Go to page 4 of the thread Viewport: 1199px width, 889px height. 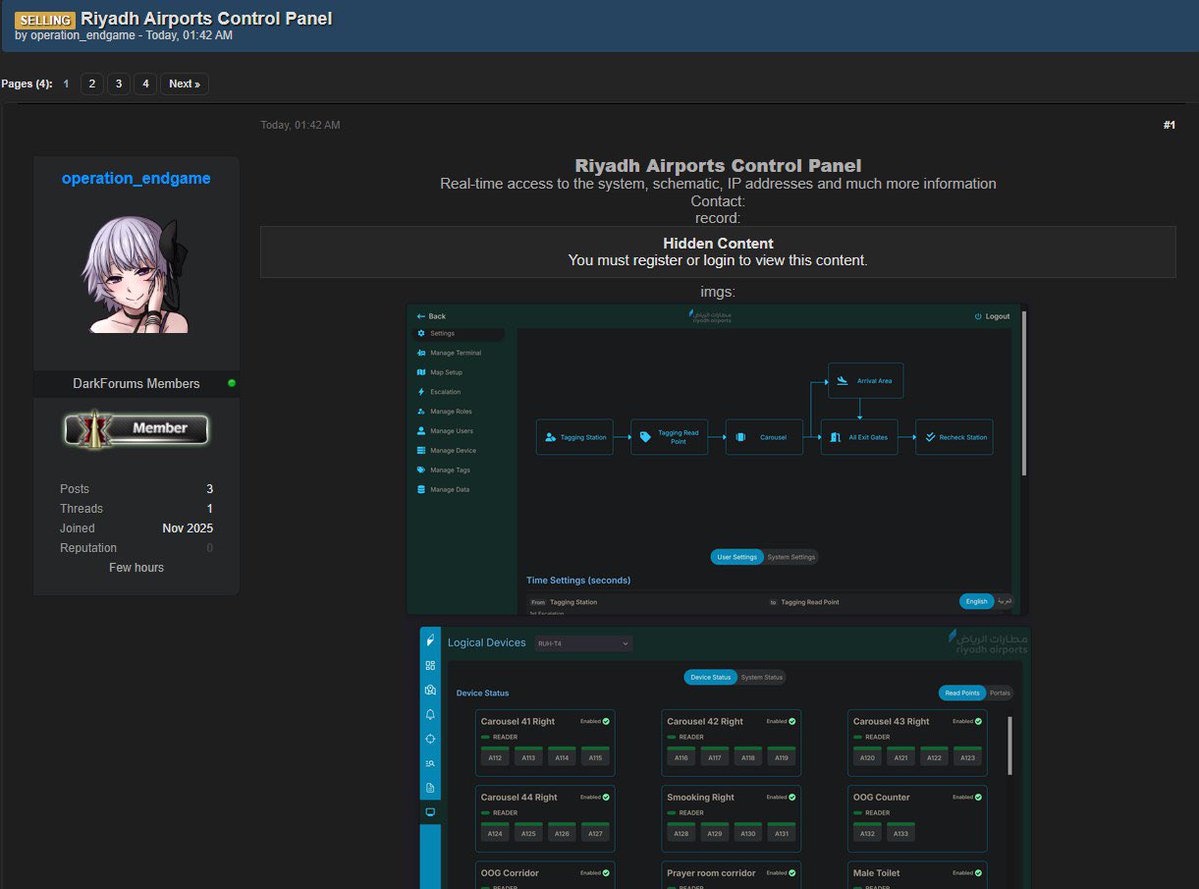coord(145,84)
